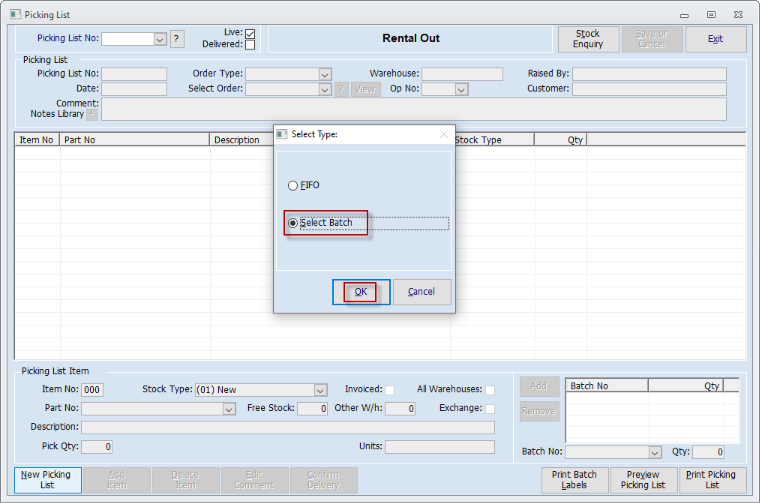Click the Warehouse field
This screenshot has height=503, width=760.
[462, 74]
